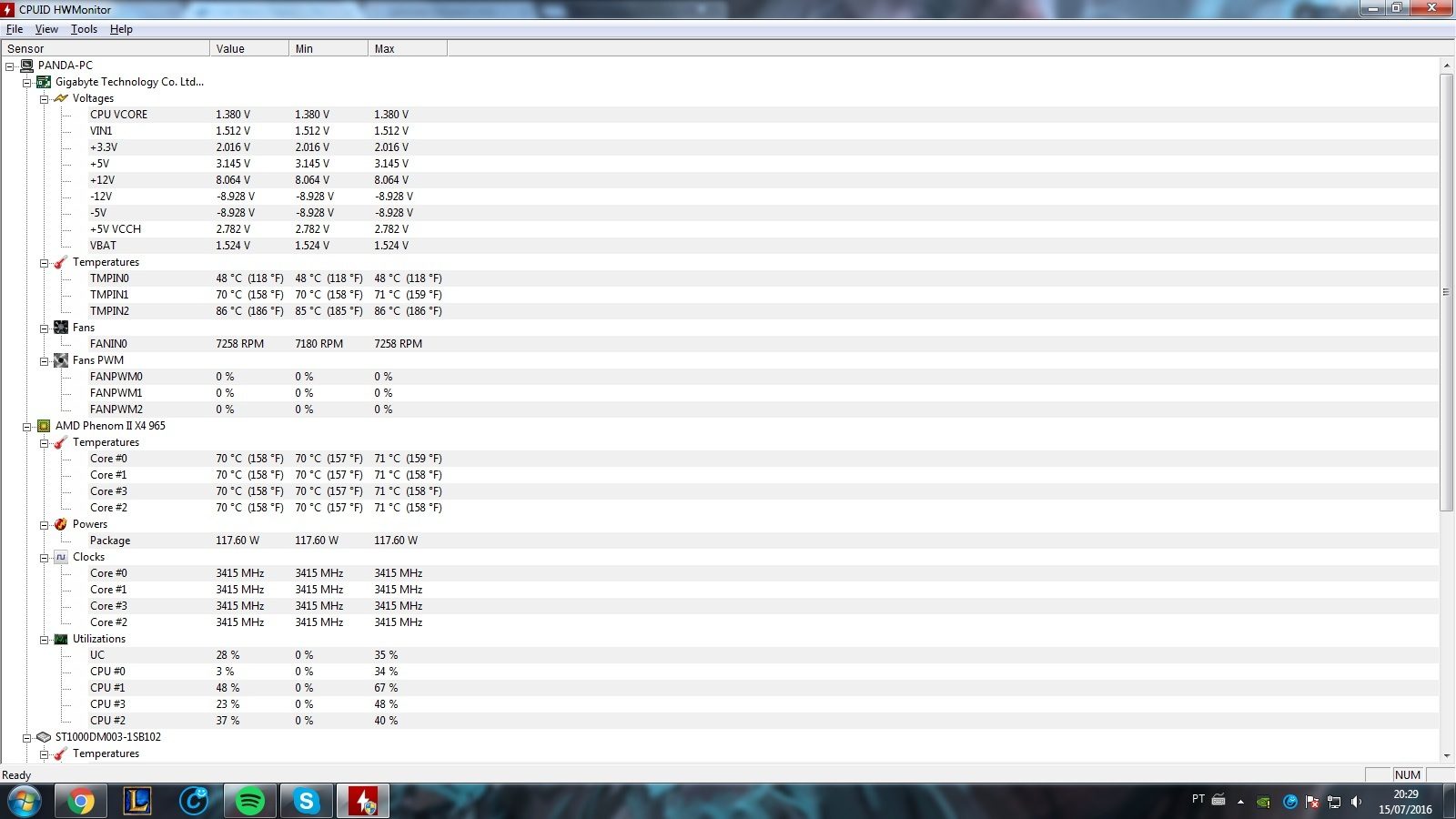Collapse the Clocks group
The height and width of the screenshot is (819, 1456).
click(44, 558)
